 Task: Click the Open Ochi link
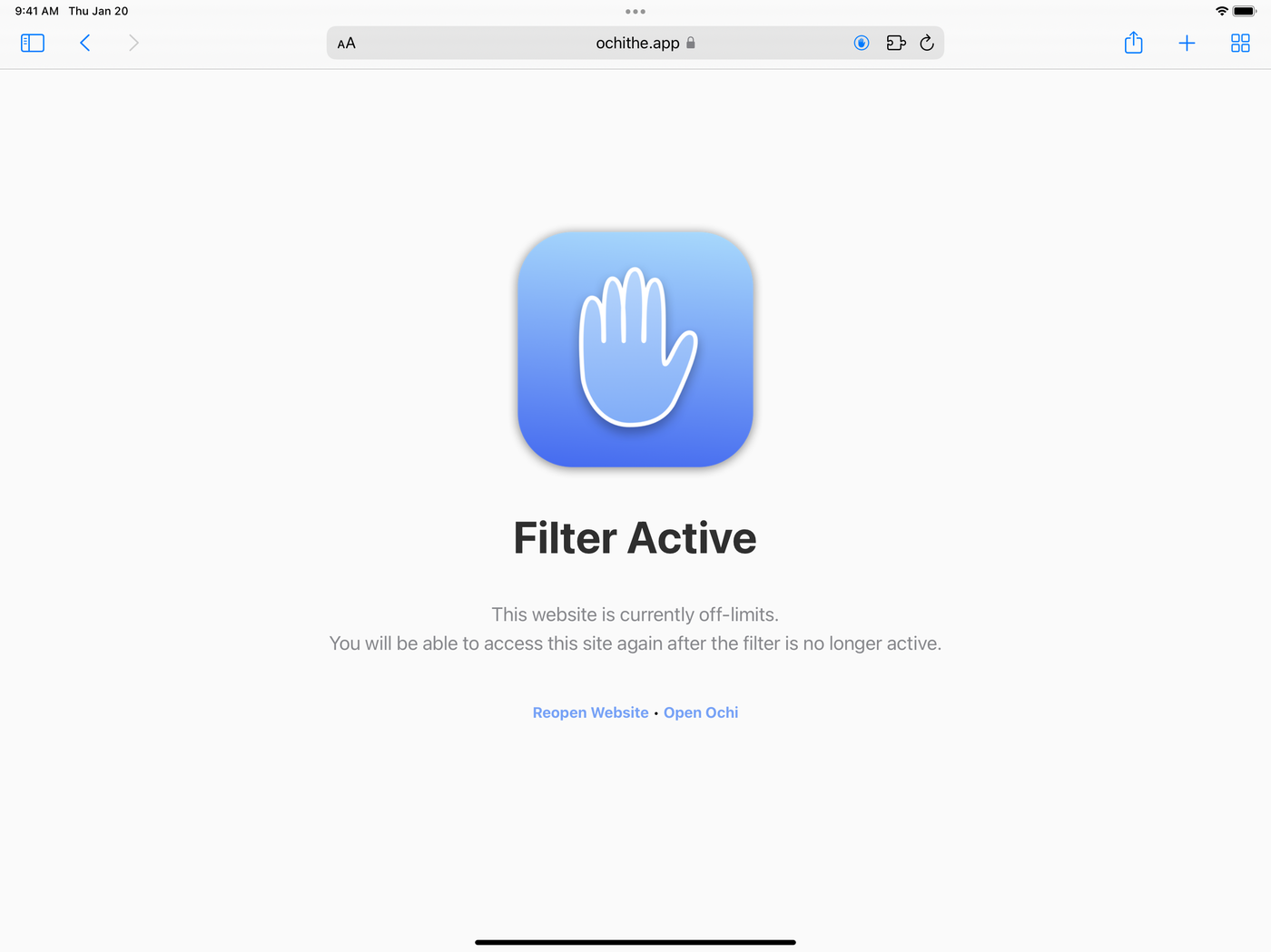pos(701,712)
